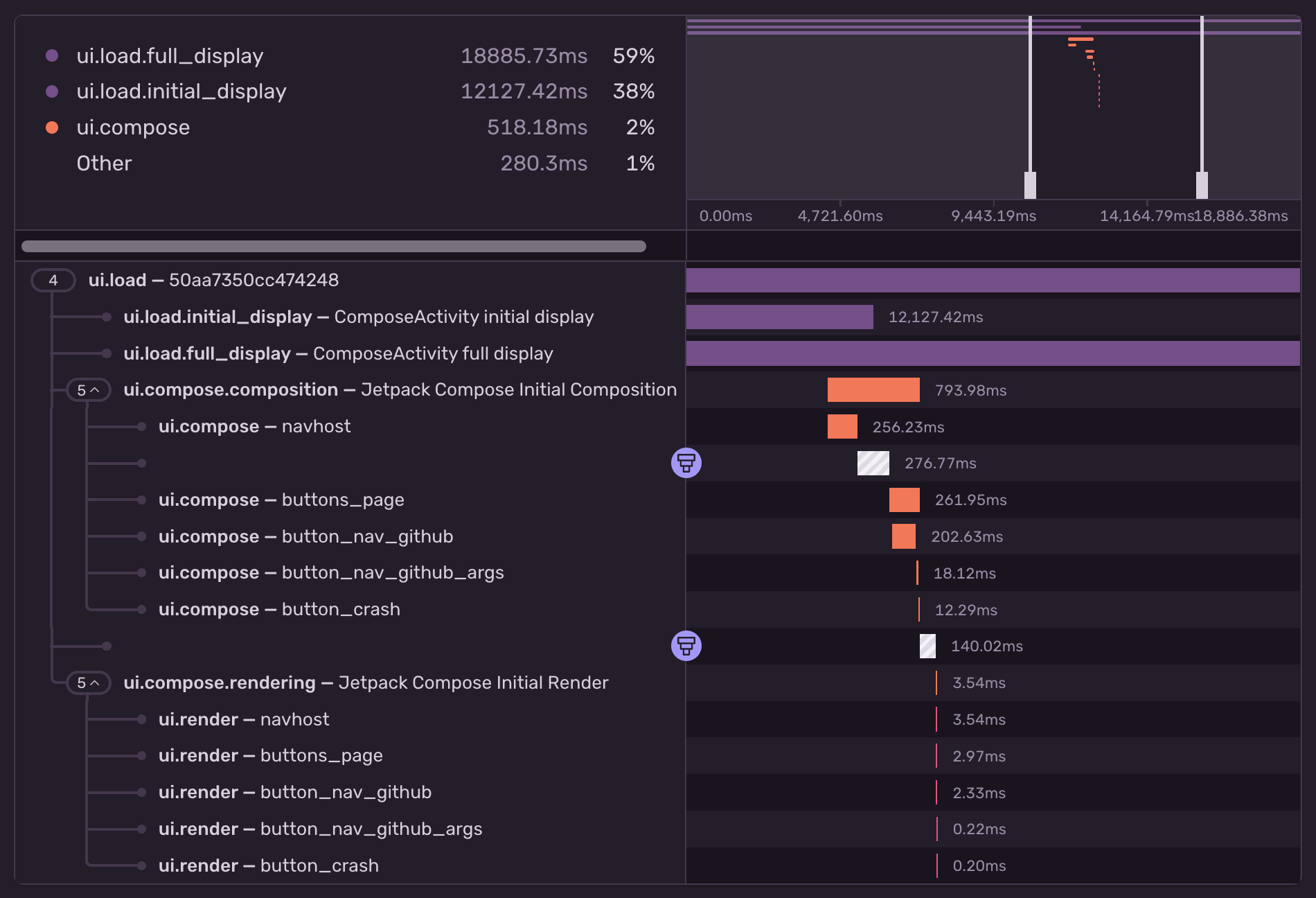Click the tree node dot beside ui.compose button_crash
Viewport: 1316px width, 898px height.
coord(142,609)
